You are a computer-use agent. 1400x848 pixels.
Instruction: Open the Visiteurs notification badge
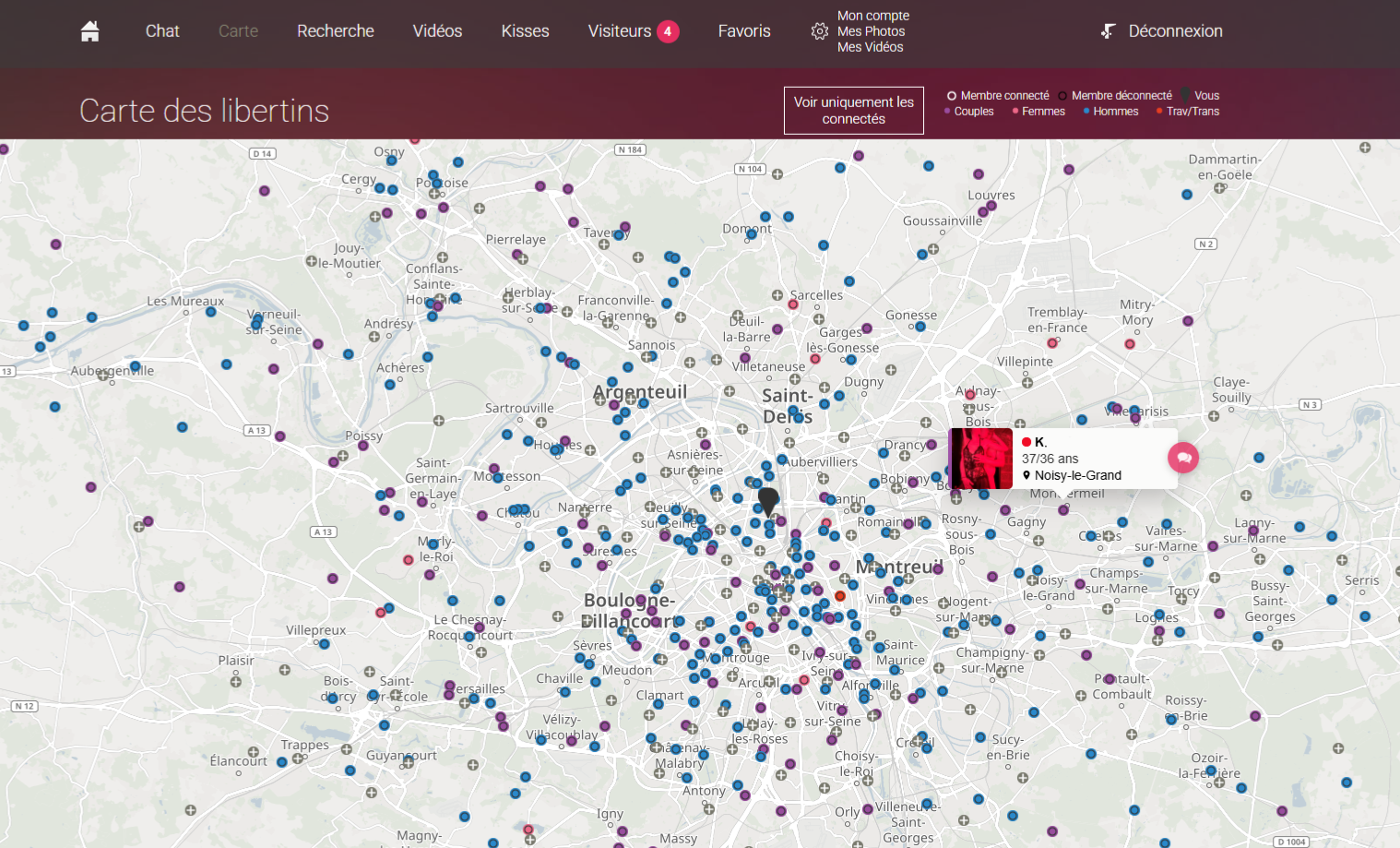pos(668,31)
